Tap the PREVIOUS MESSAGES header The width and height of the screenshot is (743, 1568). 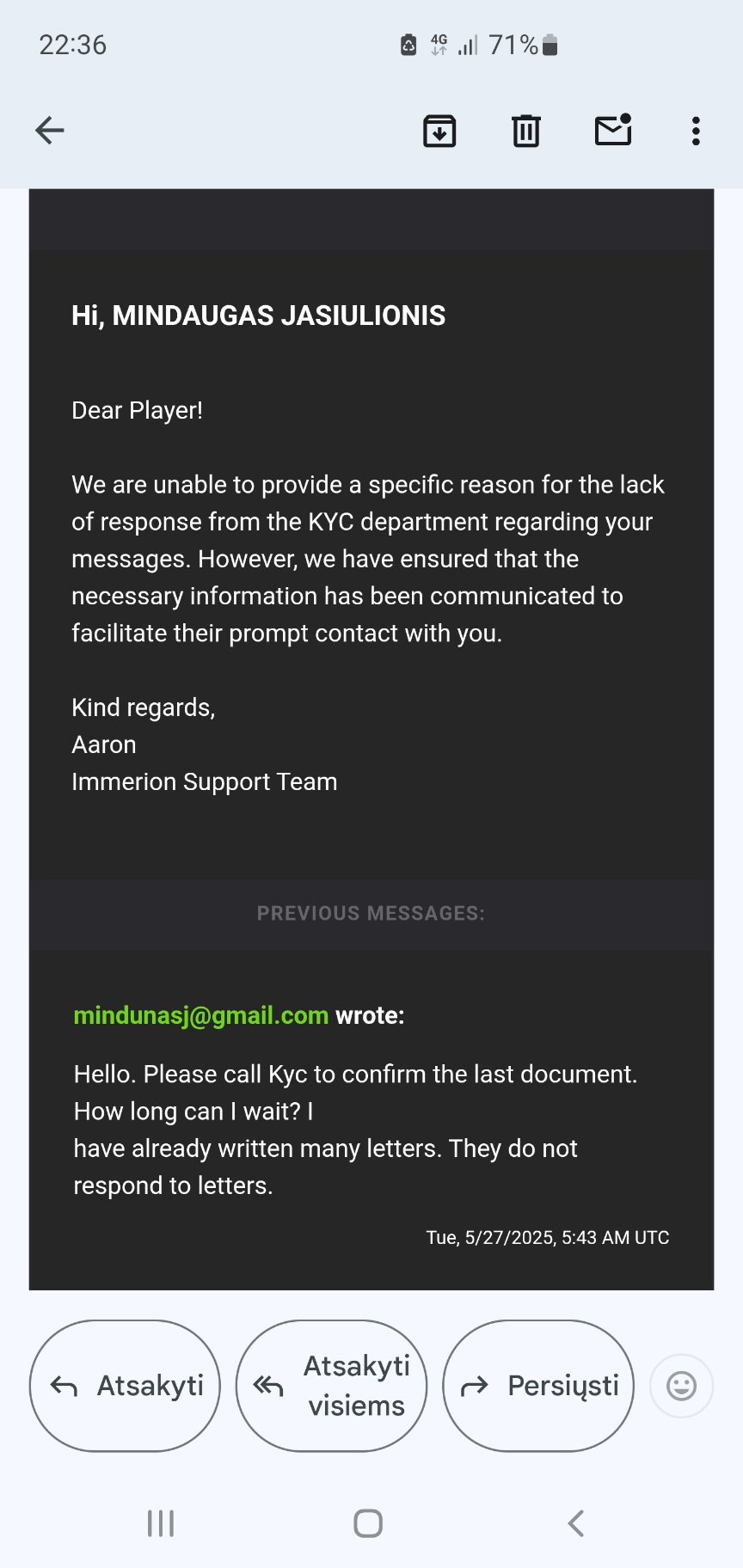[371, 913]
